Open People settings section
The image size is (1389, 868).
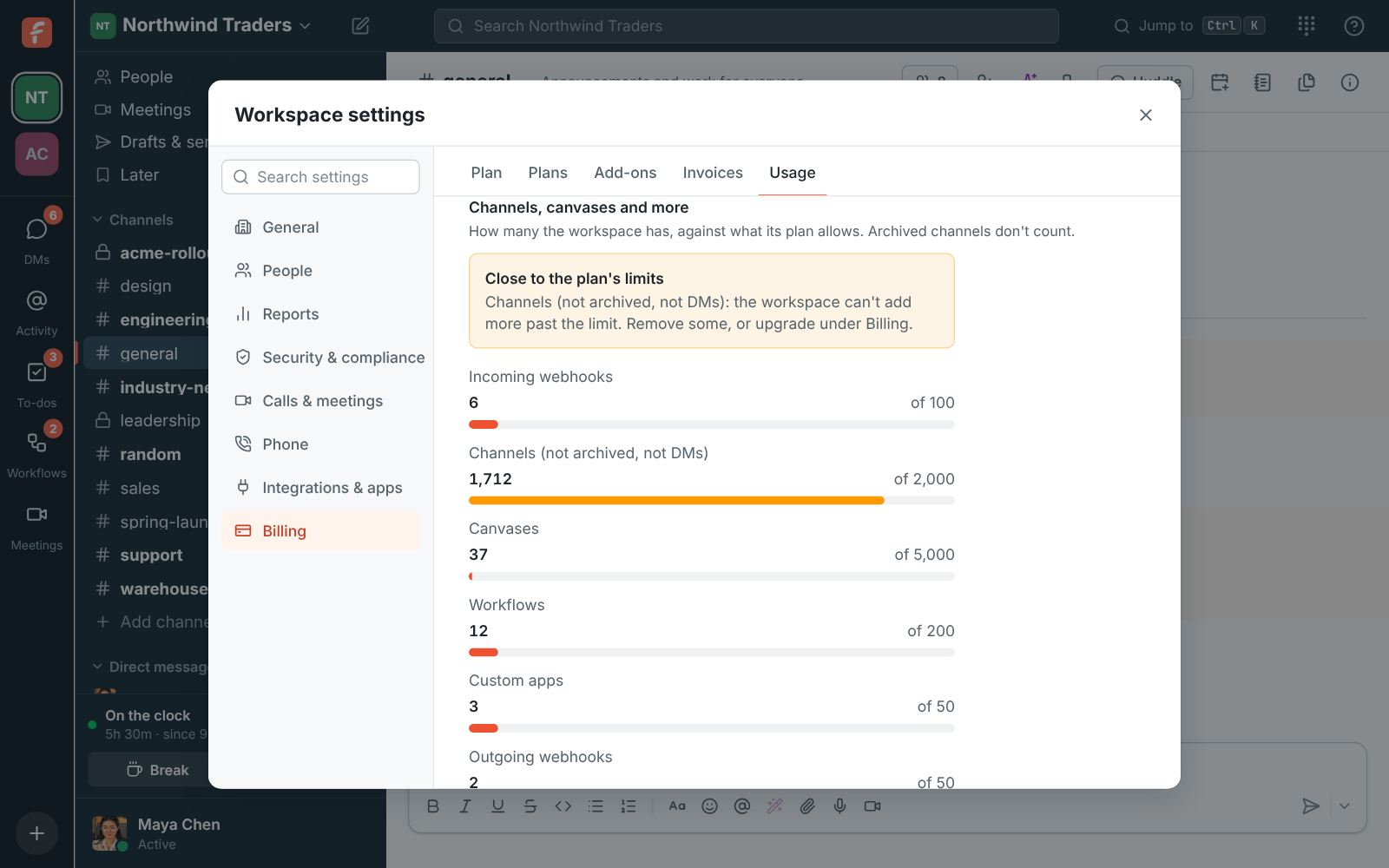320,271
